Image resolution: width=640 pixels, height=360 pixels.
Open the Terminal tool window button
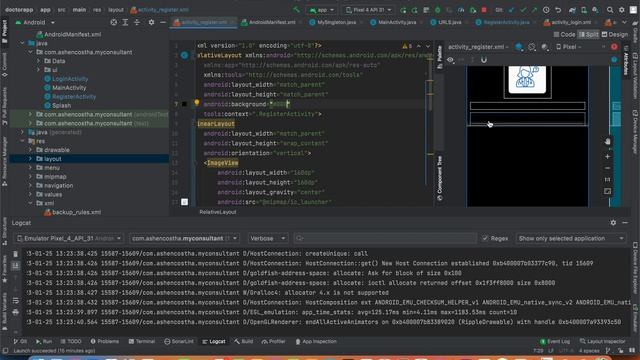pyautogui.click(x=142, y=341)
